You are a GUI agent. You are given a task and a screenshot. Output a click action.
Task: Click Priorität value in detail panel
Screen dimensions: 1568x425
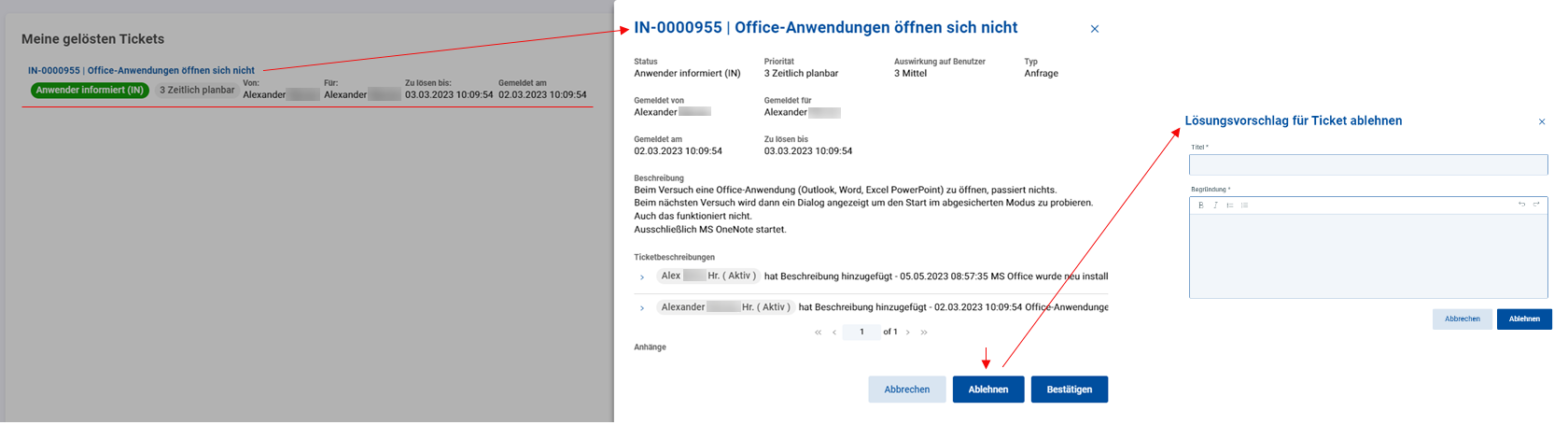tap(801, 74)
